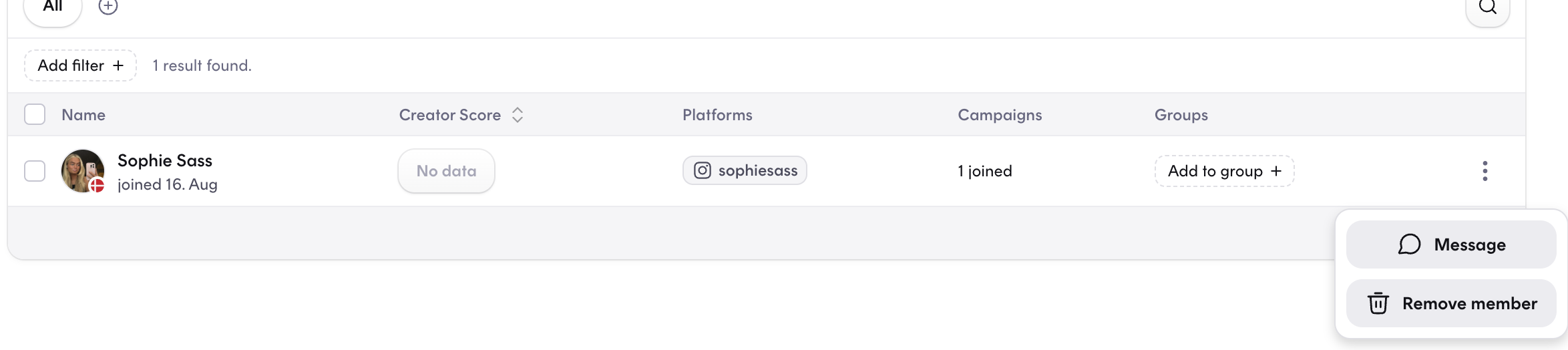Switch to the All tab
1568x350 pixels.
[x=53, y=8]
